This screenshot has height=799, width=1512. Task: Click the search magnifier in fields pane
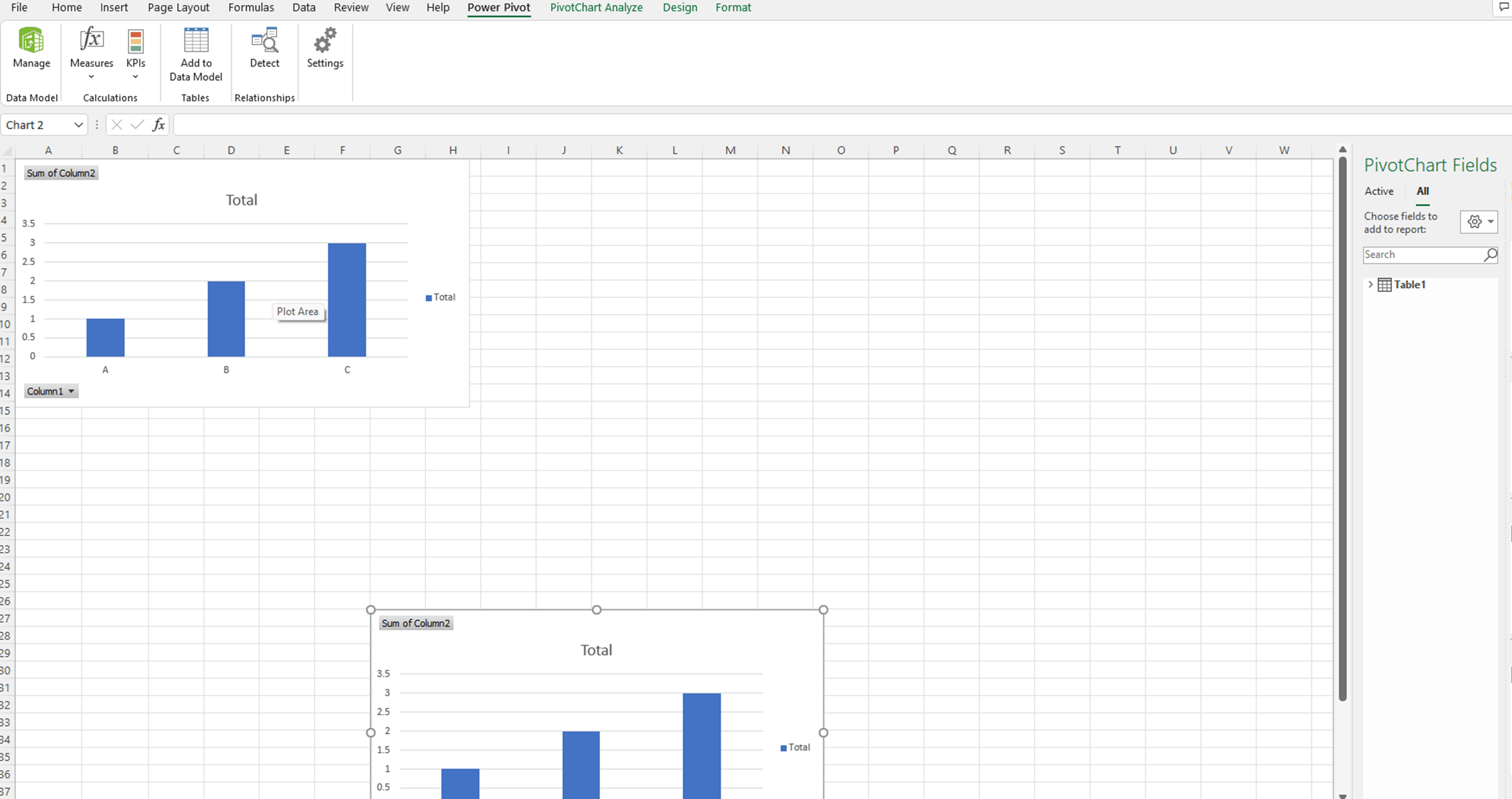coord(1490,255)
